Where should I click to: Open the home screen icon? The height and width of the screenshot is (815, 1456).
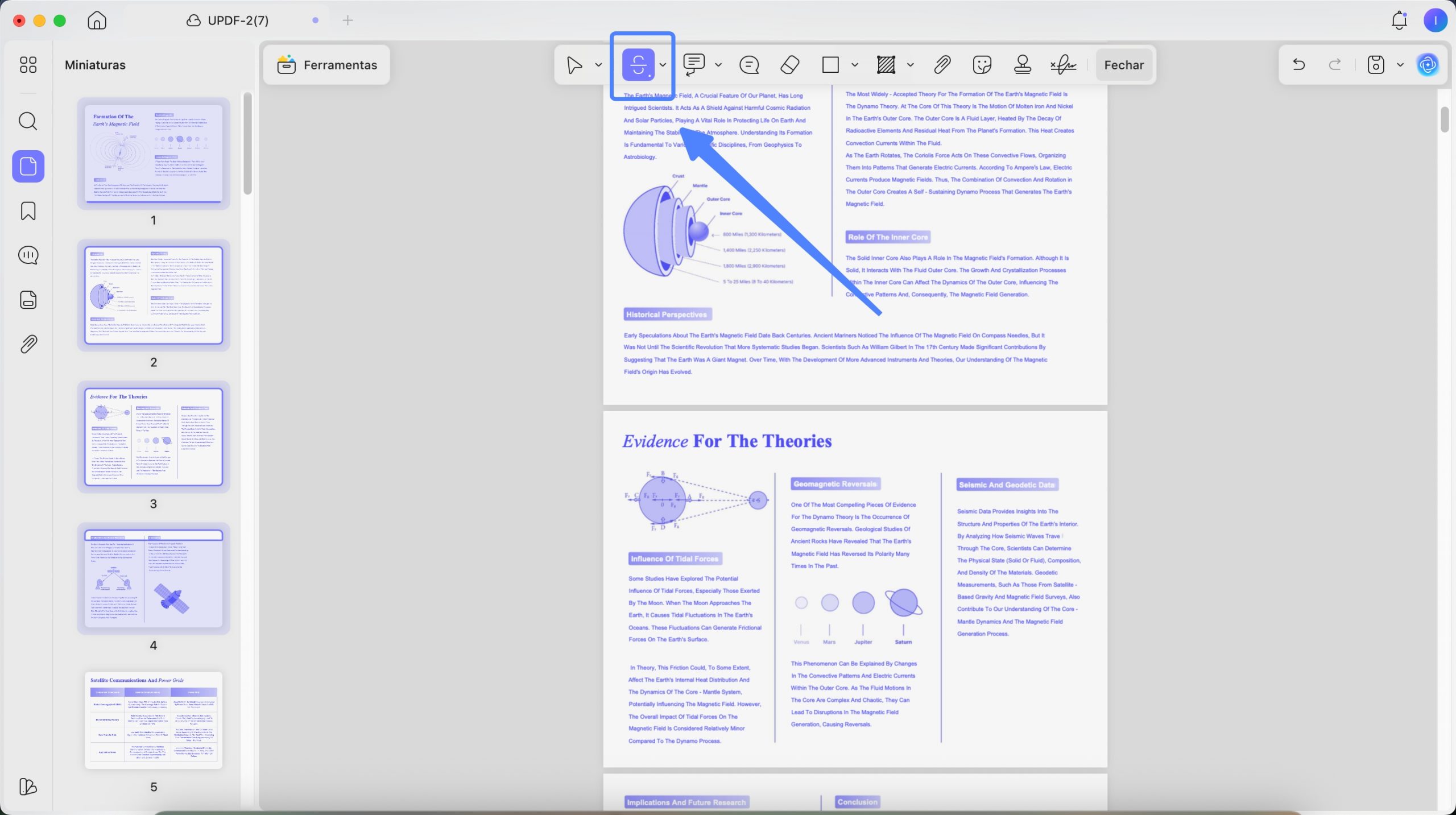[x=97, y=20]
